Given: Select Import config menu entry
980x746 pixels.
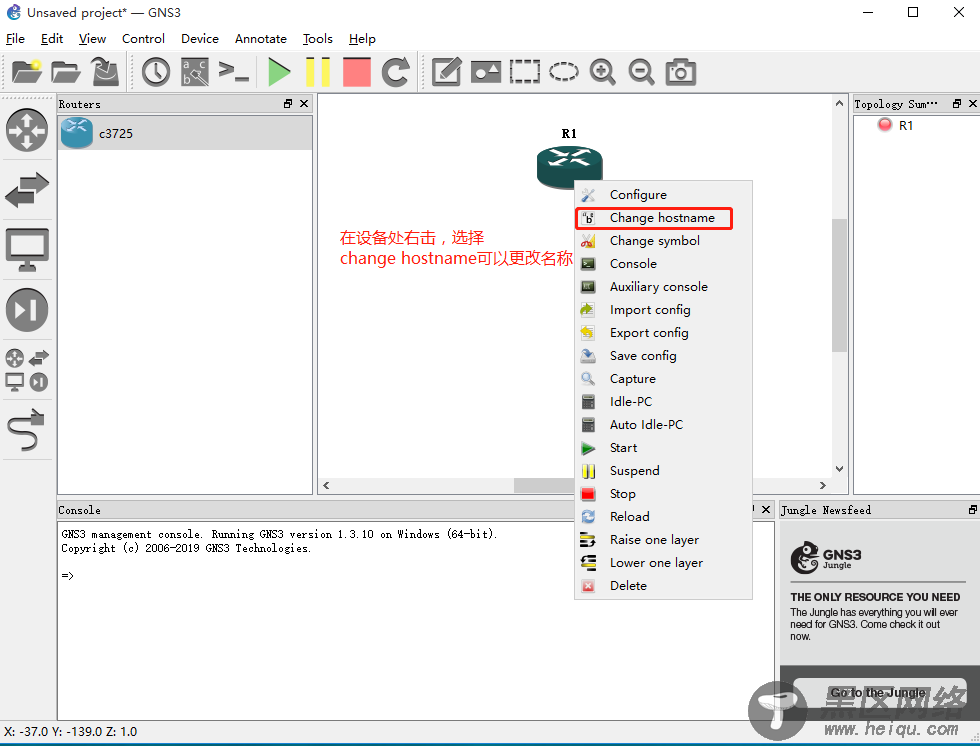Looking at the screenshot, I should click(663, 310).
